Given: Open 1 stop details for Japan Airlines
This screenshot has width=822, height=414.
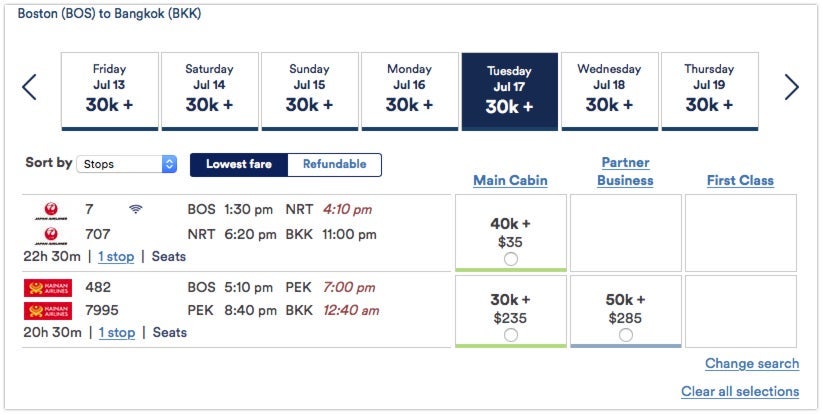Looking at the screenshot, I should [x=116, y=257].
